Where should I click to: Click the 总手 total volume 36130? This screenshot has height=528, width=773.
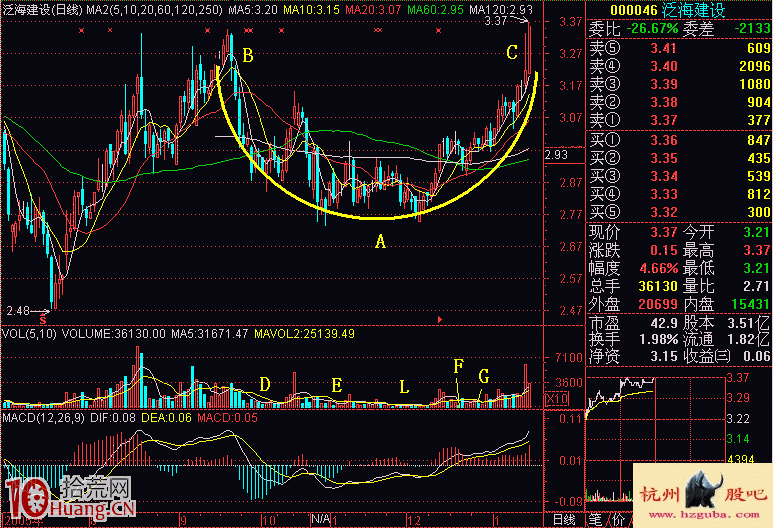pyautogui.click(x=659, y=286)
